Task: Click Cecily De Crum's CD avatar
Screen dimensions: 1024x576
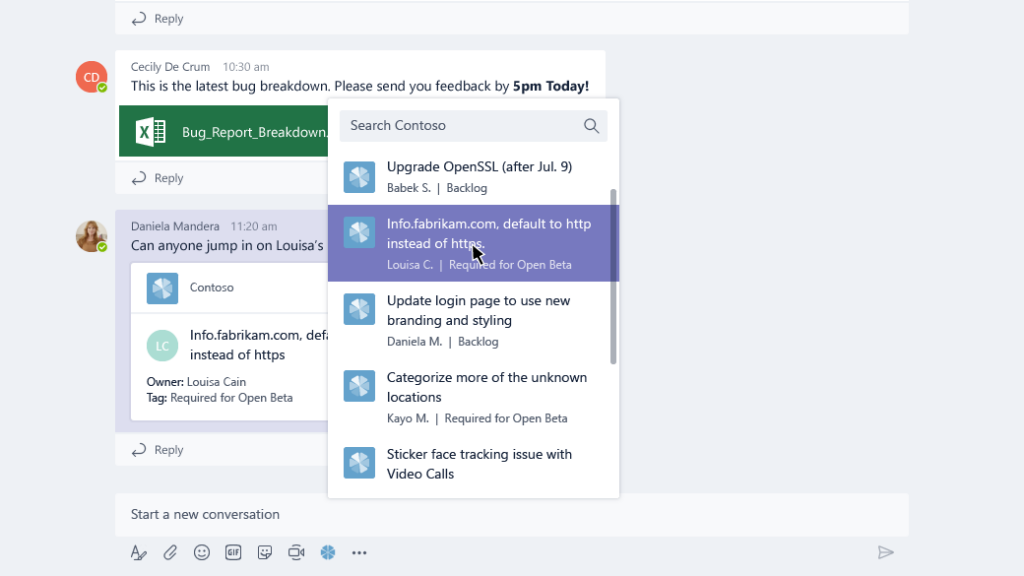Action: coord(91,77)
